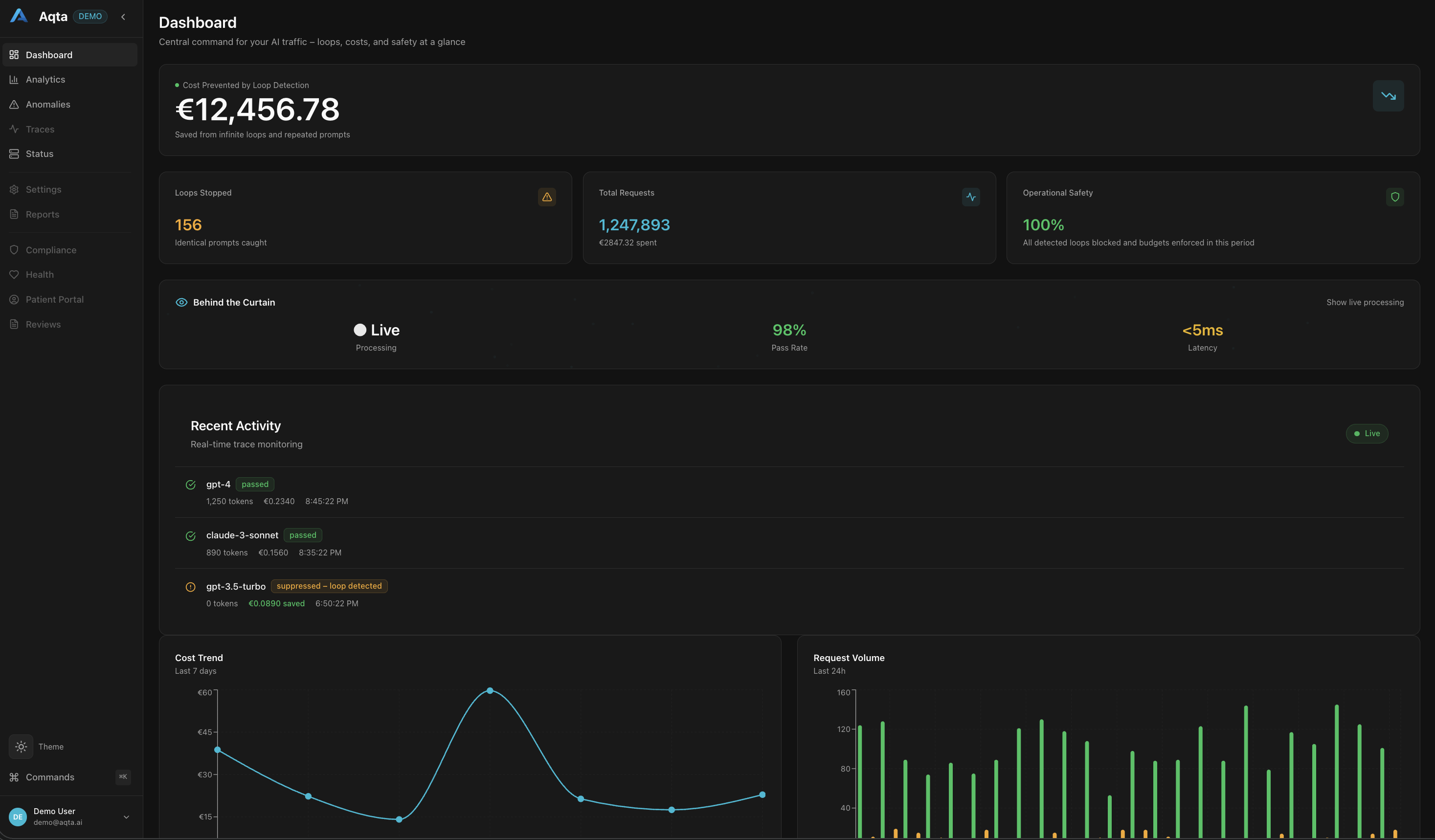This screenshot has width=1435, height=840.
Task: Select the peak point on Cost Trend chart
Action: pos(490,690)
